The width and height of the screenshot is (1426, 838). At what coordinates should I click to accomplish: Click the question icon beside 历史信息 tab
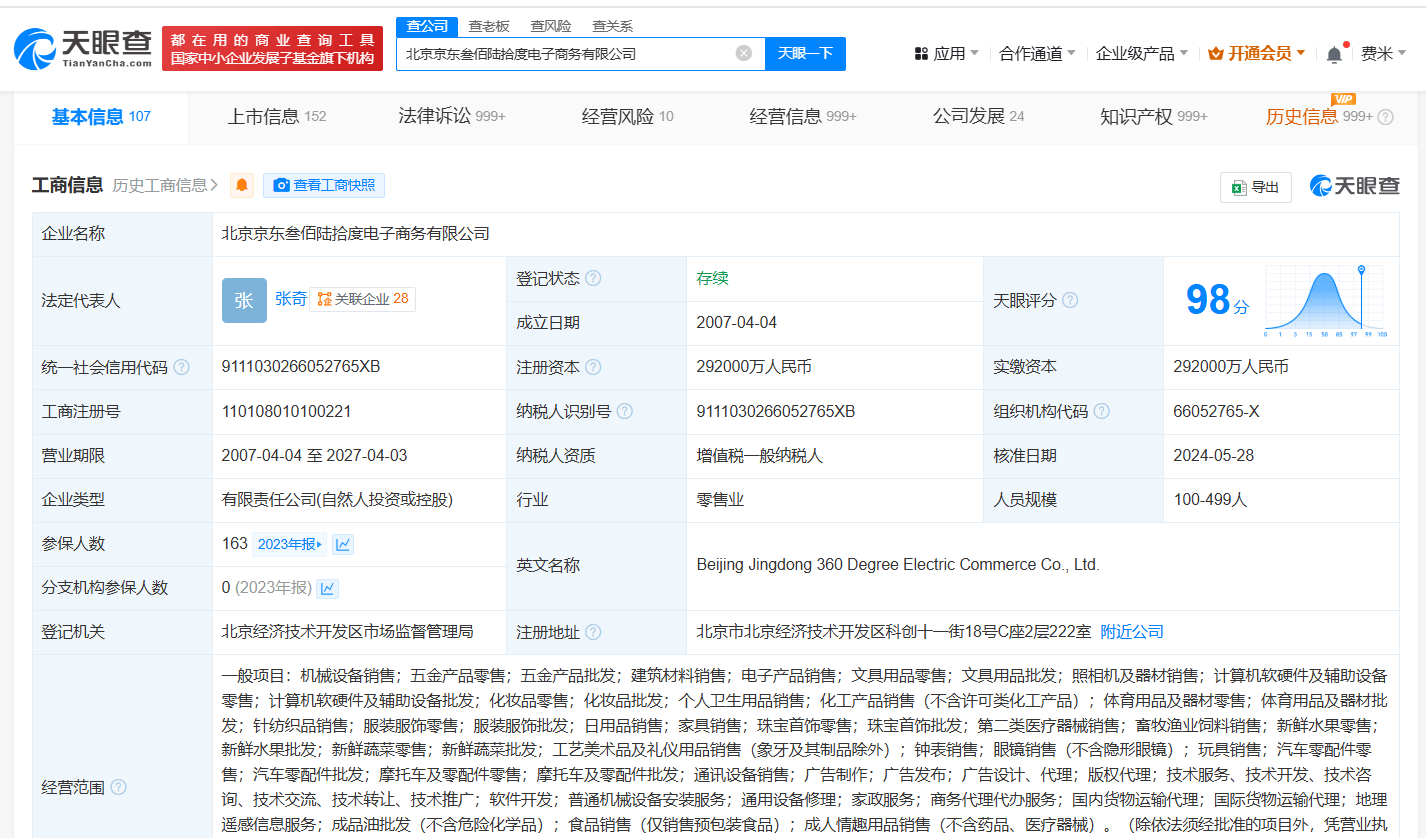(x=1385, y=117)
